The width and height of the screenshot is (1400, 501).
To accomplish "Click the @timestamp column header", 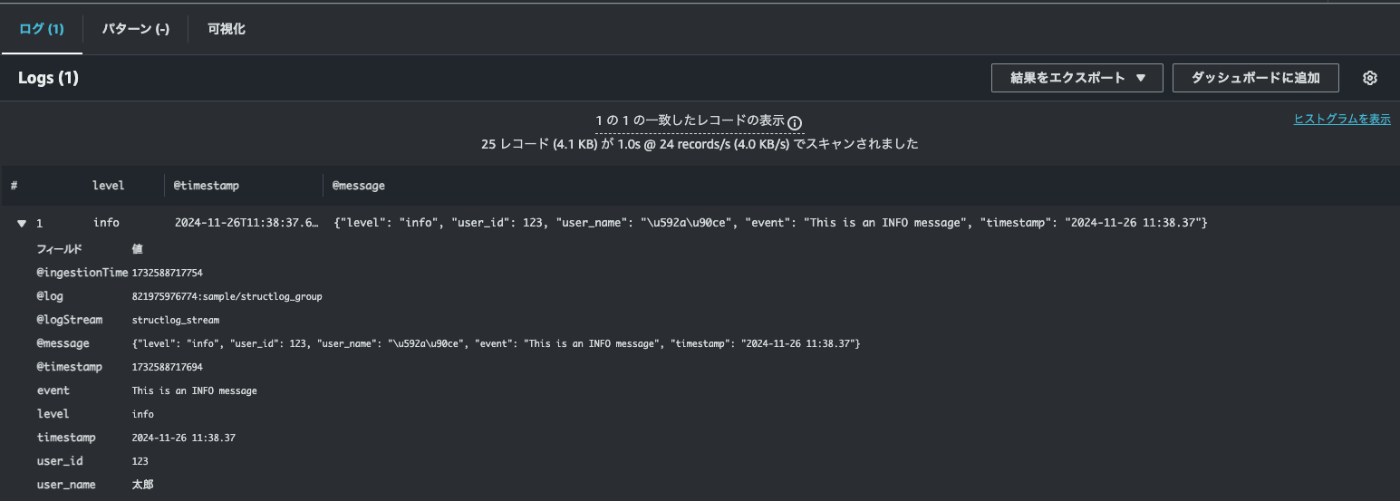I will pos(207,186).
